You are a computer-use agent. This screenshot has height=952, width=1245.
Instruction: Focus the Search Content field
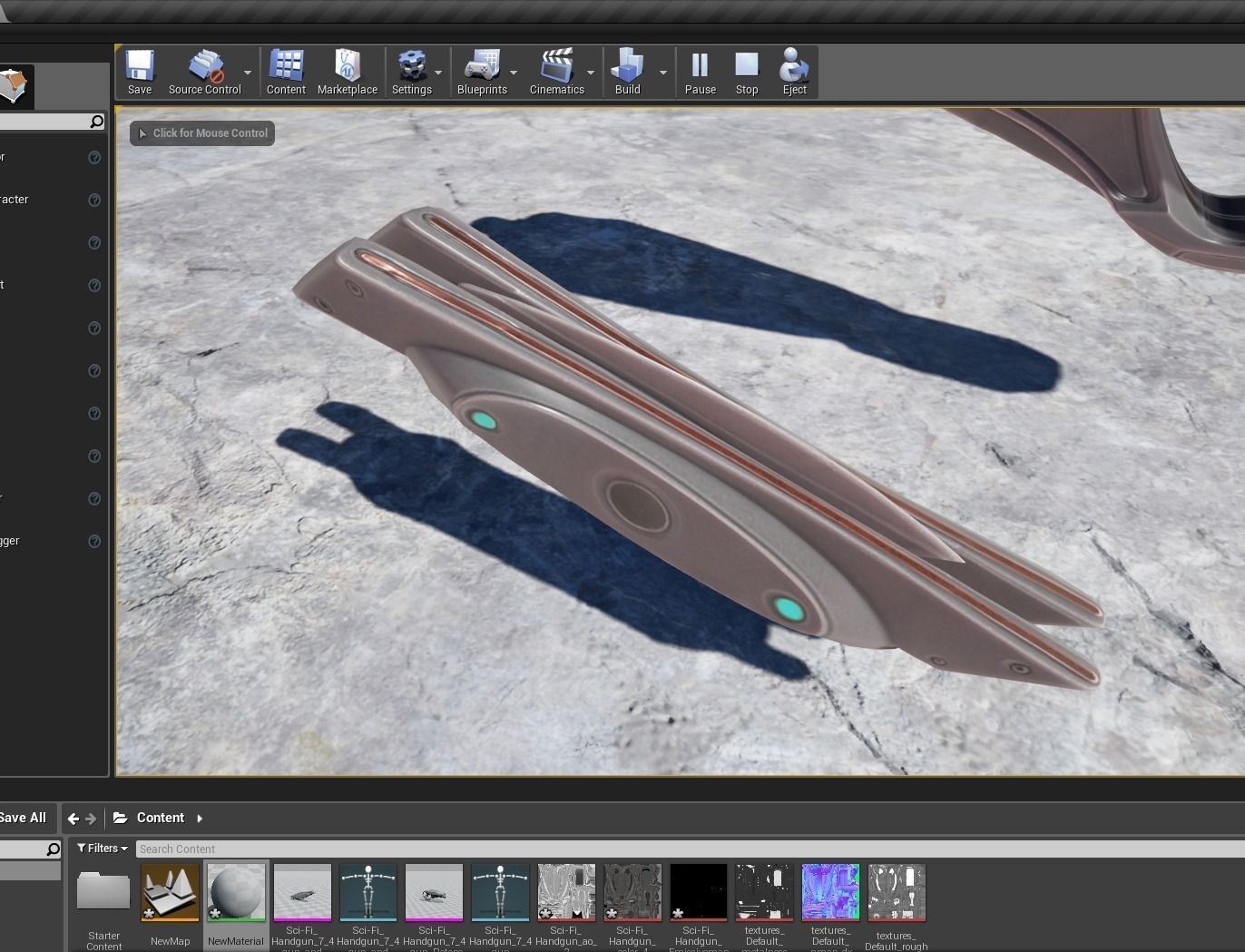[x=690, y=849]
